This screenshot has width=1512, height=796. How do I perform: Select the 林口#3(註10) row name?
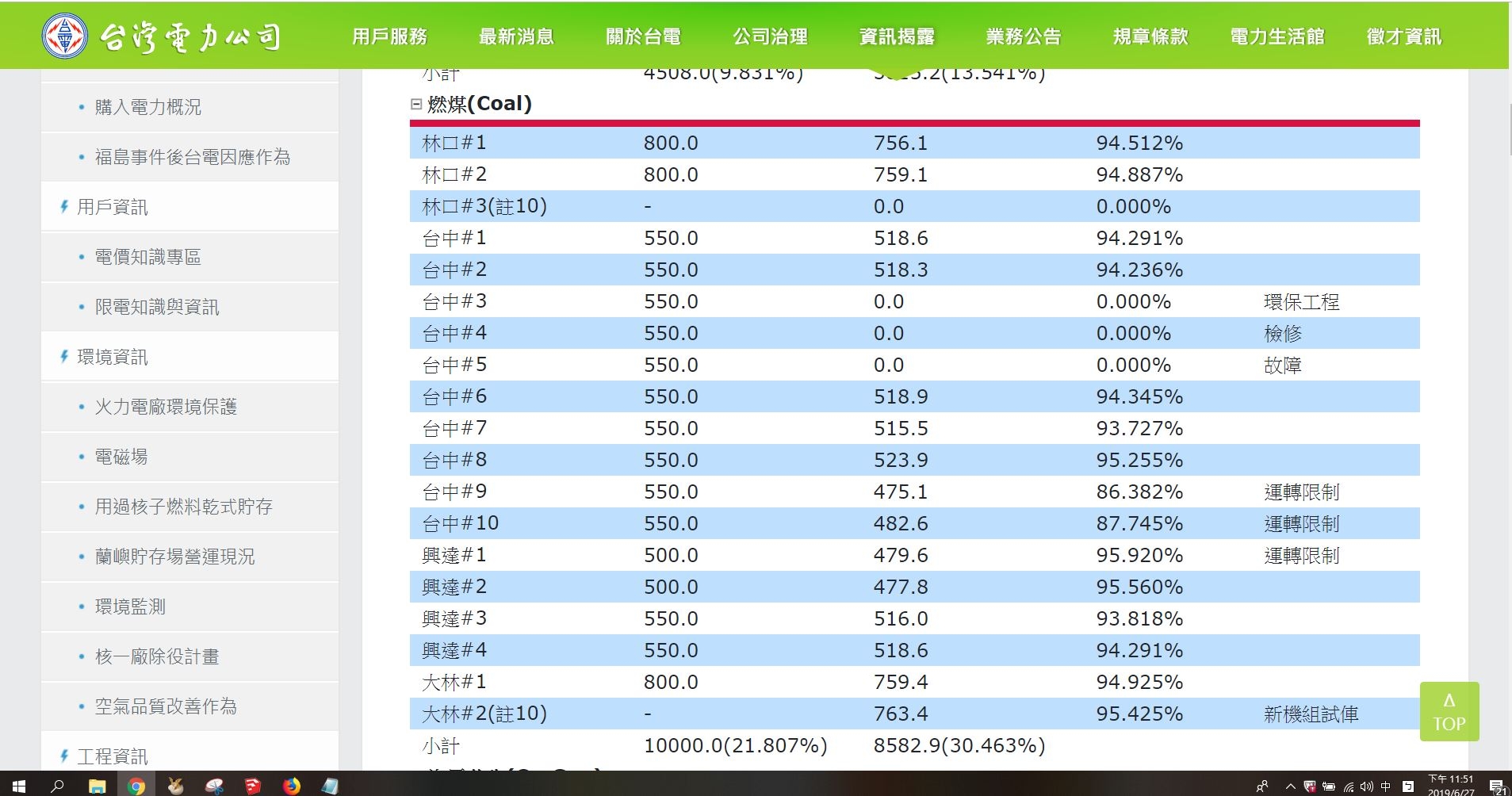484,206
